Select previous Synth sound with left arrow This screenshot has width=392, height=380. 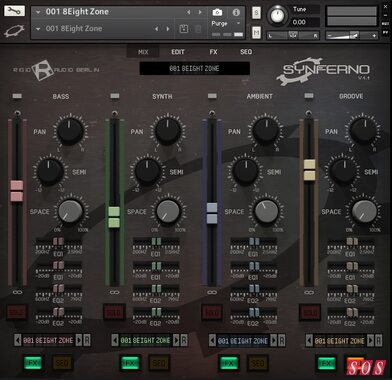click(x=115, y=340)
